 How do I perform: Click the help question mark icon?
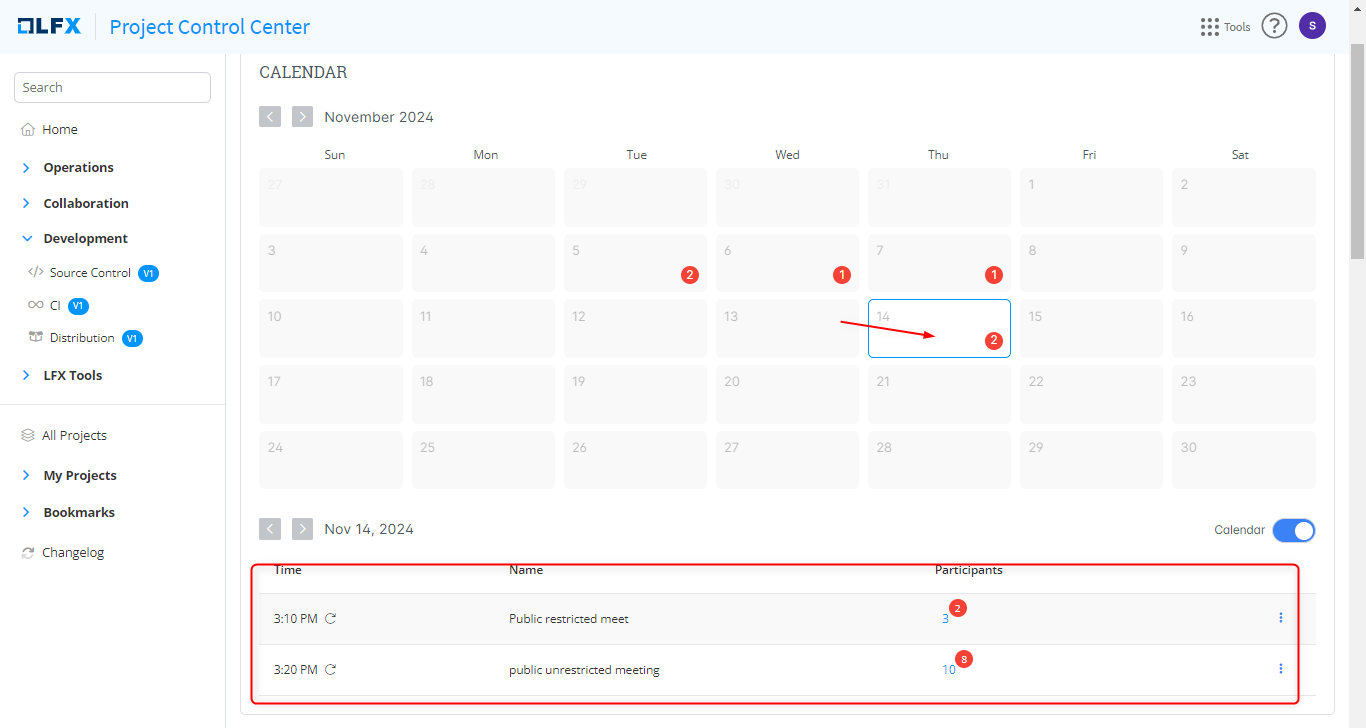pos(1273,26)
